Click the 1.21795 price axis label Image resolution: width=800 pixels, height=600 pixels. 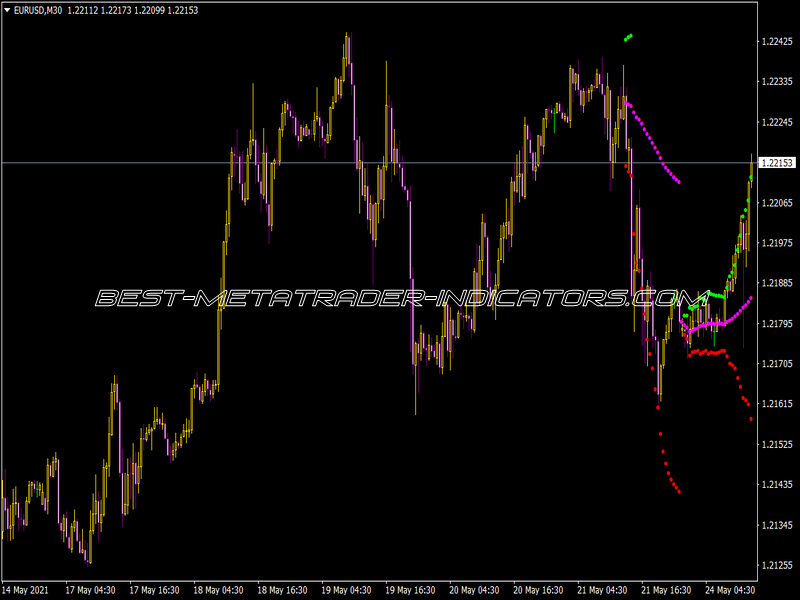(x=777, y=323)
